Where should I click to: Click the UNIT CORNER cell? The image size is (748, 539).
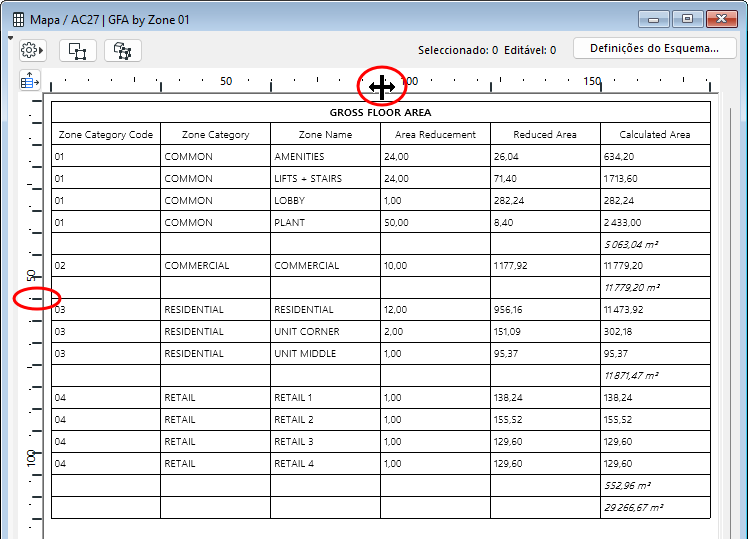click(x=325, y=332)
